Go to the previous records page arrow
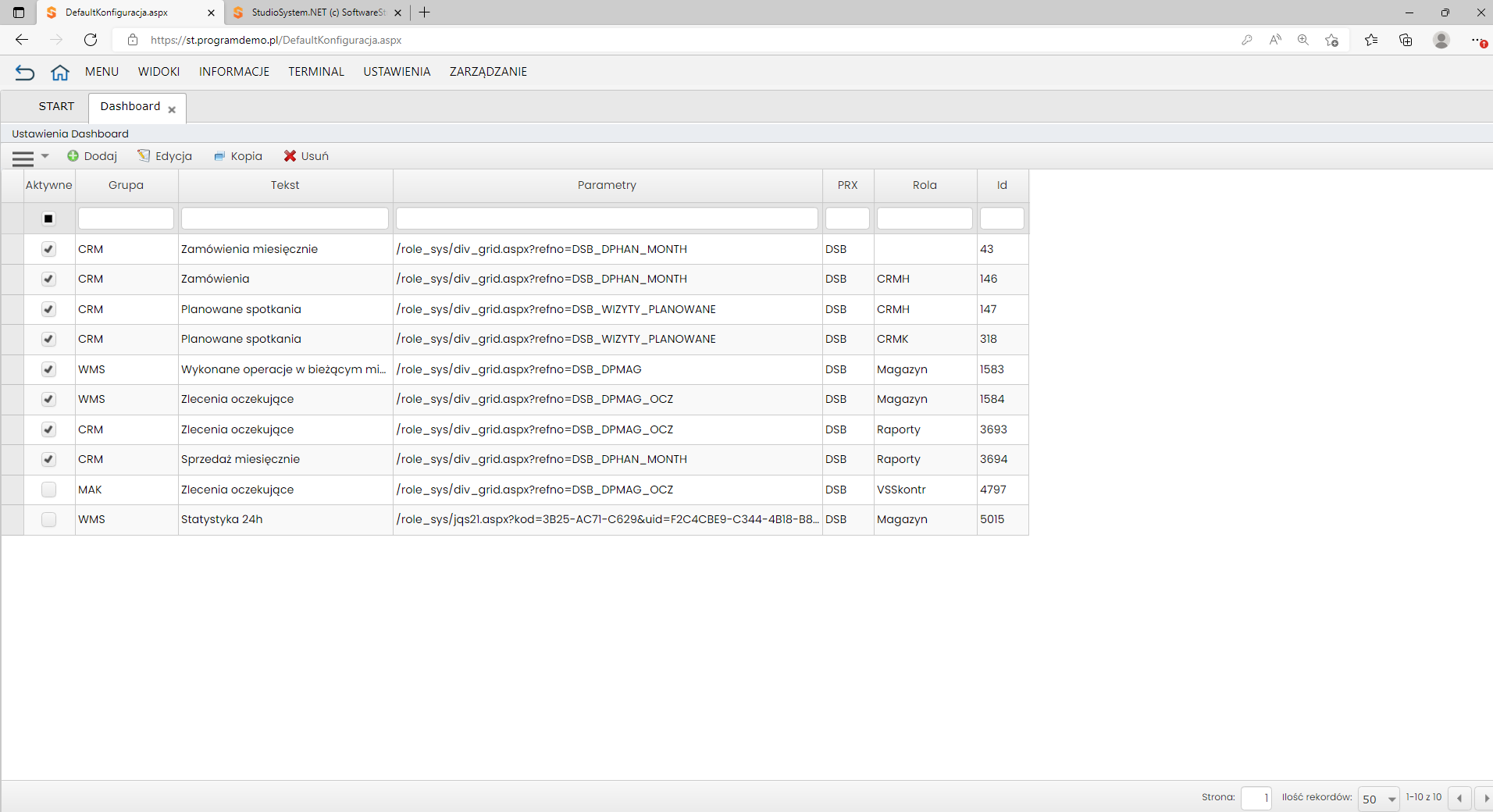Screen dimensions: 1493x812 click(1459, 799)
